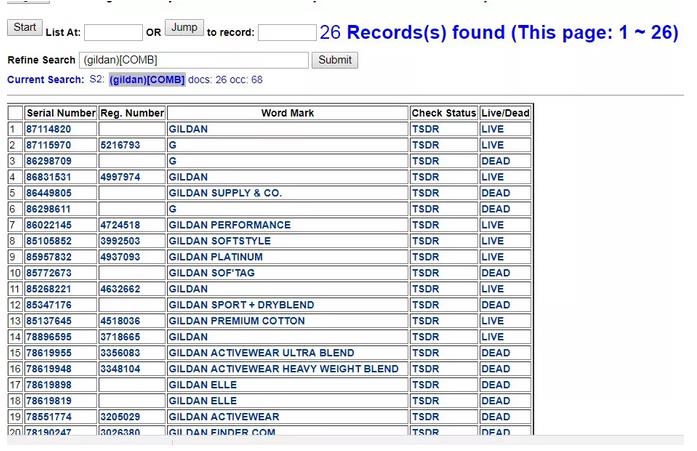
Task: Click the Start button
Action: (25, 28)
